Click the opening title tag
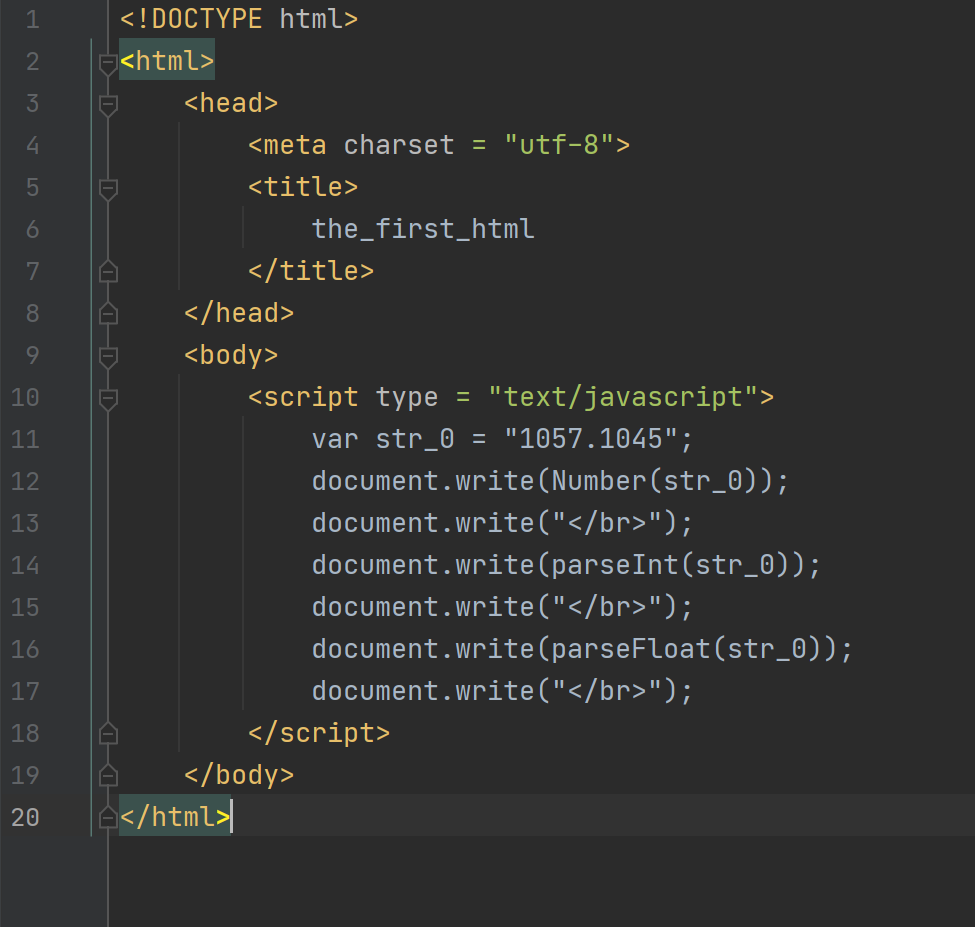 303,187
